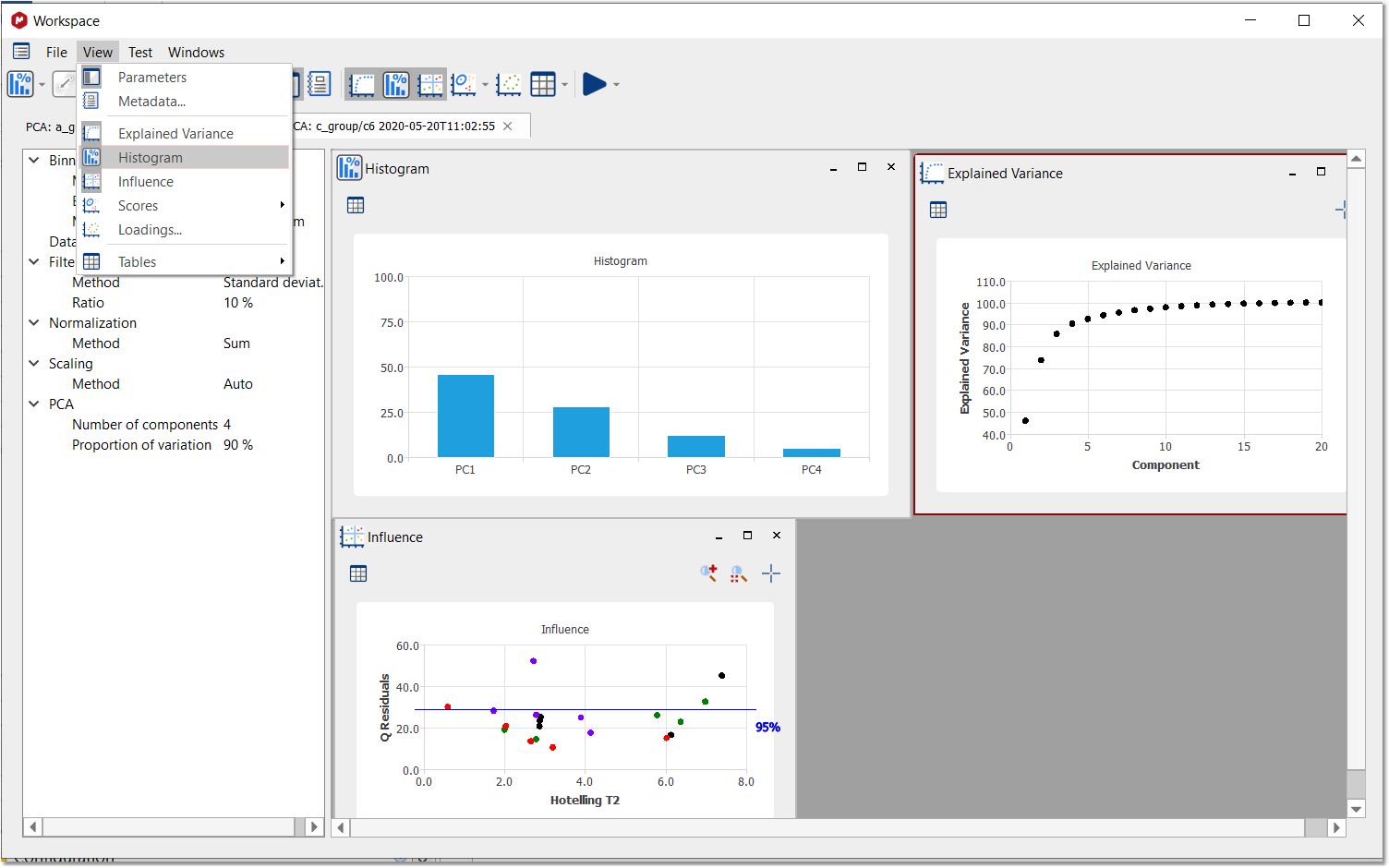The image size is (1389, 868).
Task: Click Explained Variance panel title icon
Action: pyautogui.click(x=932, y=173)
